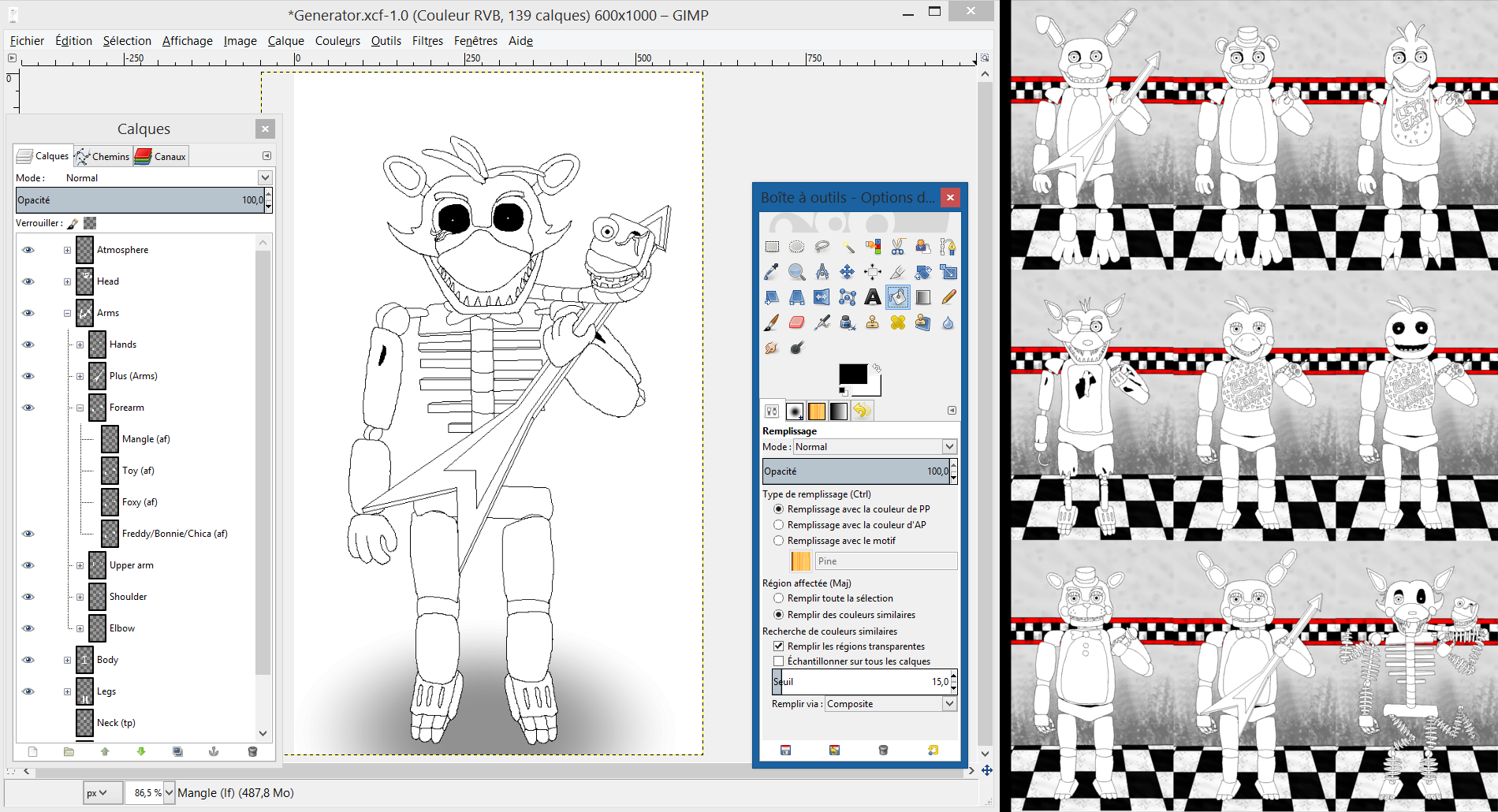This screenshot has width=1498, height=812.
Task: Lower the selected layer with green arrow
Action: click(141, 751)
